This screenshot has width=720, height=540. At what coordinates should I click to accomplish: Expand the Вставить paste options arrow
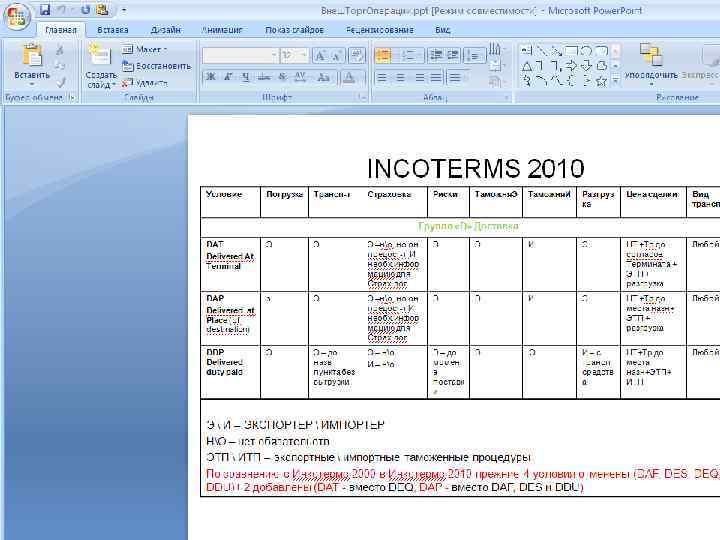tap(32, 84)
